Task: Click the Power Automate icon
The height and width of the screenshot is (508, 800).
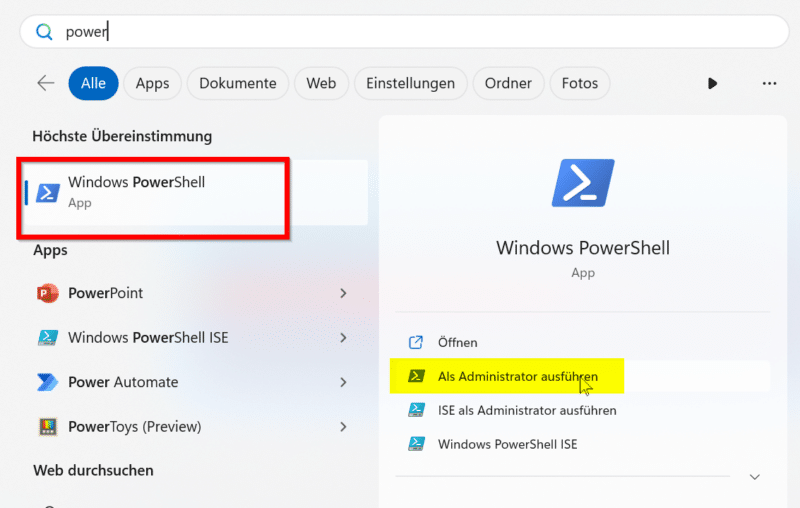Action: click(x=48, y=382)
